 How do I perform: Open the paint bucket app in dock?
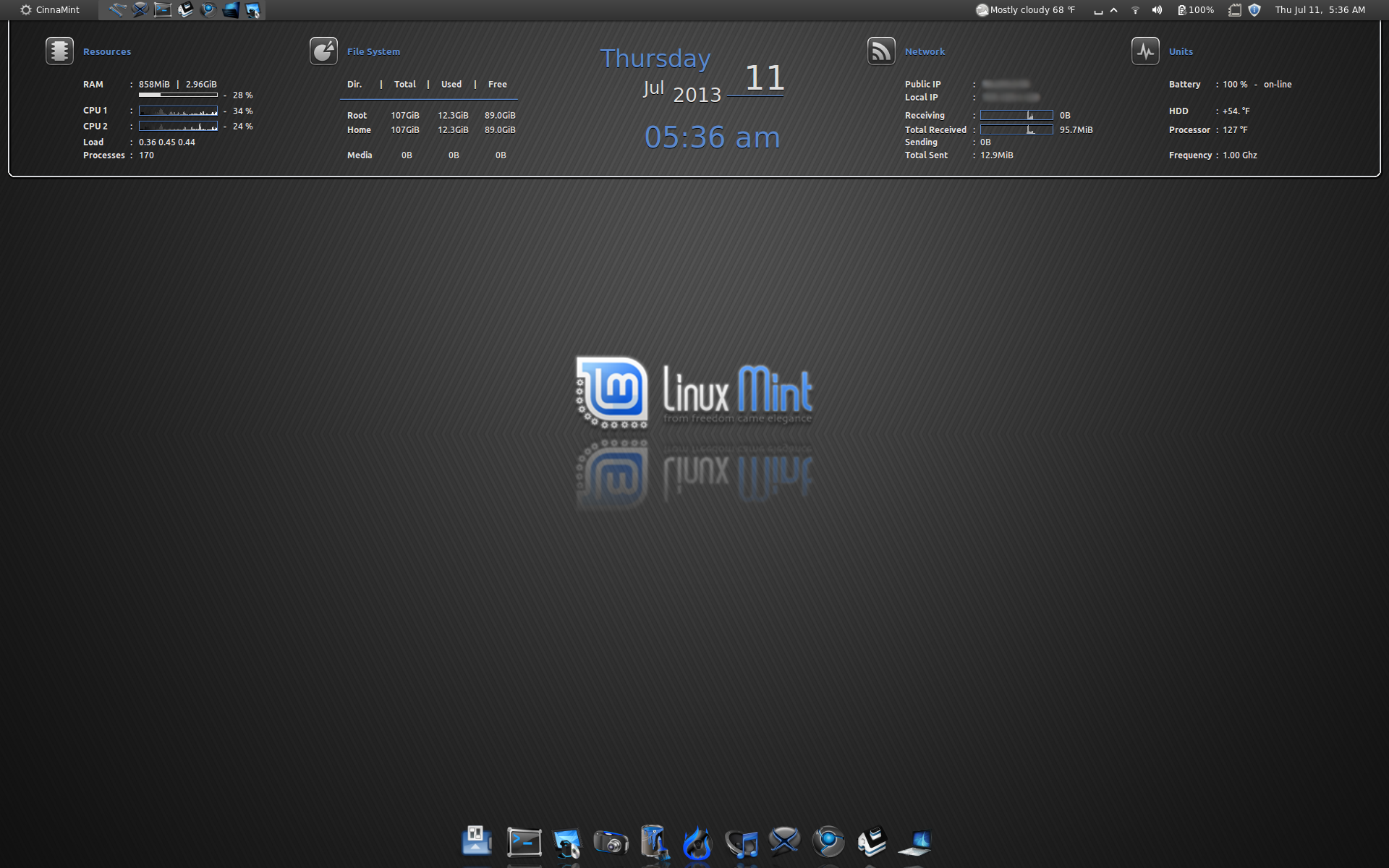(655, 842)
